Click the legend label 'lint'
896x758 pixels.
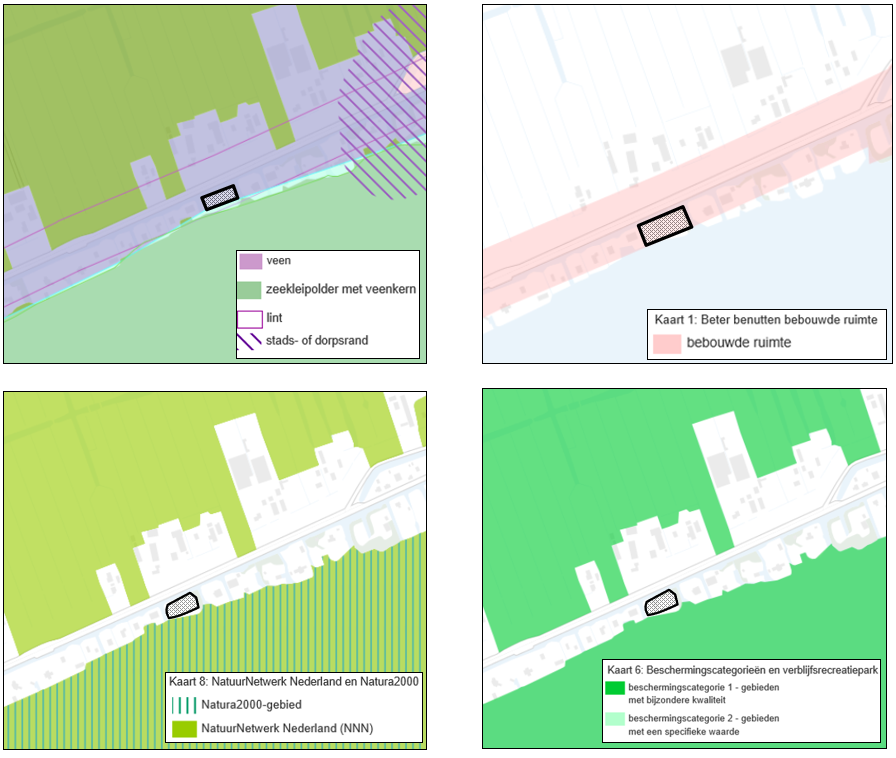[274, 318]
